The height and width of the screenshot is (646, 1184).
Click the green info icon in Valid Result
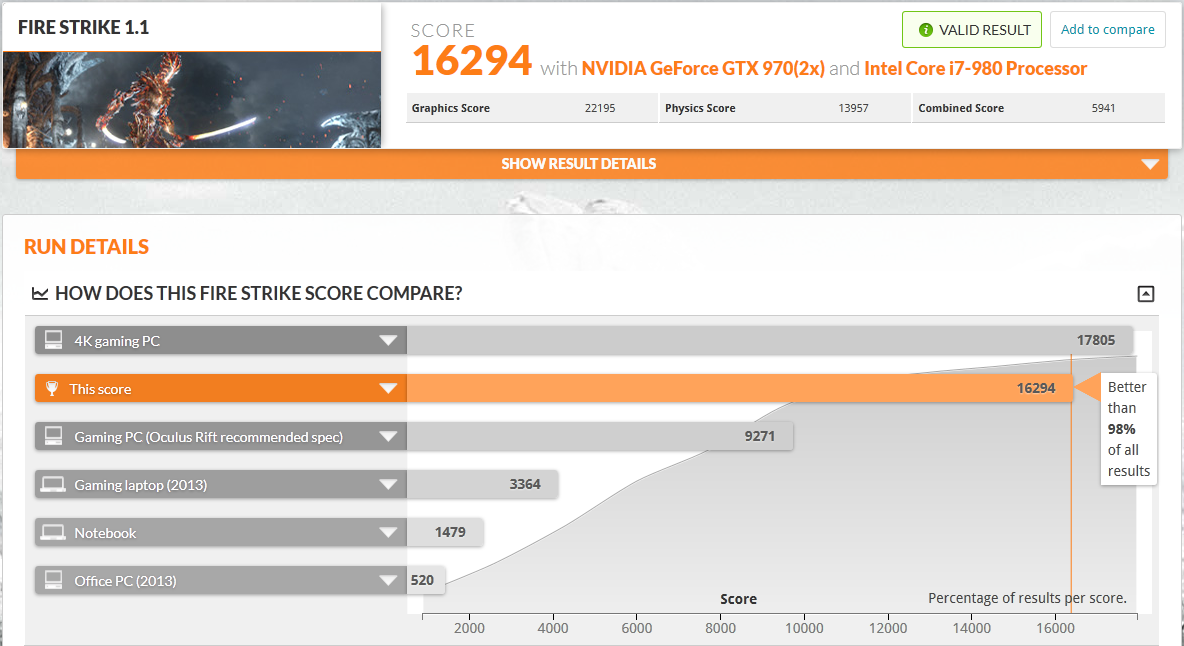click(925, 29)
